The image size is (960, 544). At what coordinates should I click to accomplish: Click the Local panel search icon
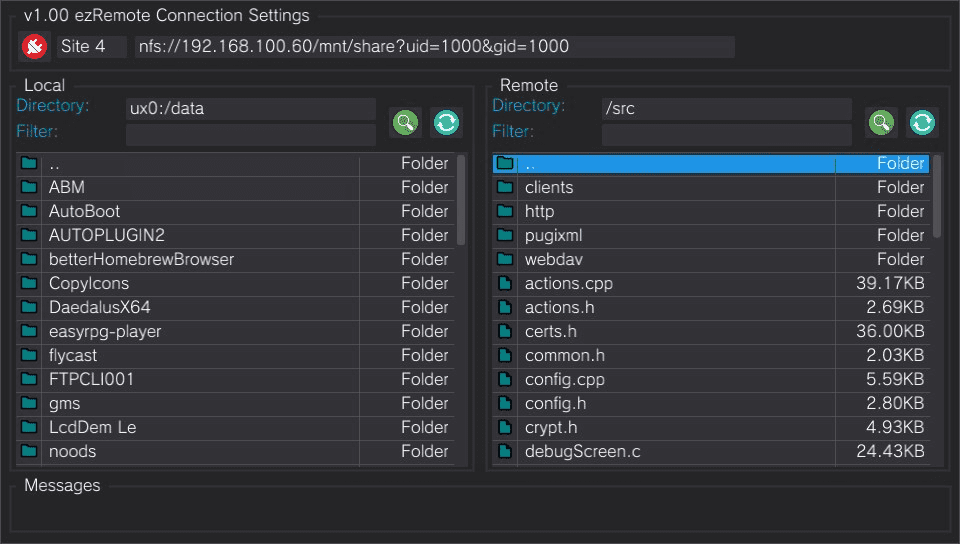tap(405, 122)
